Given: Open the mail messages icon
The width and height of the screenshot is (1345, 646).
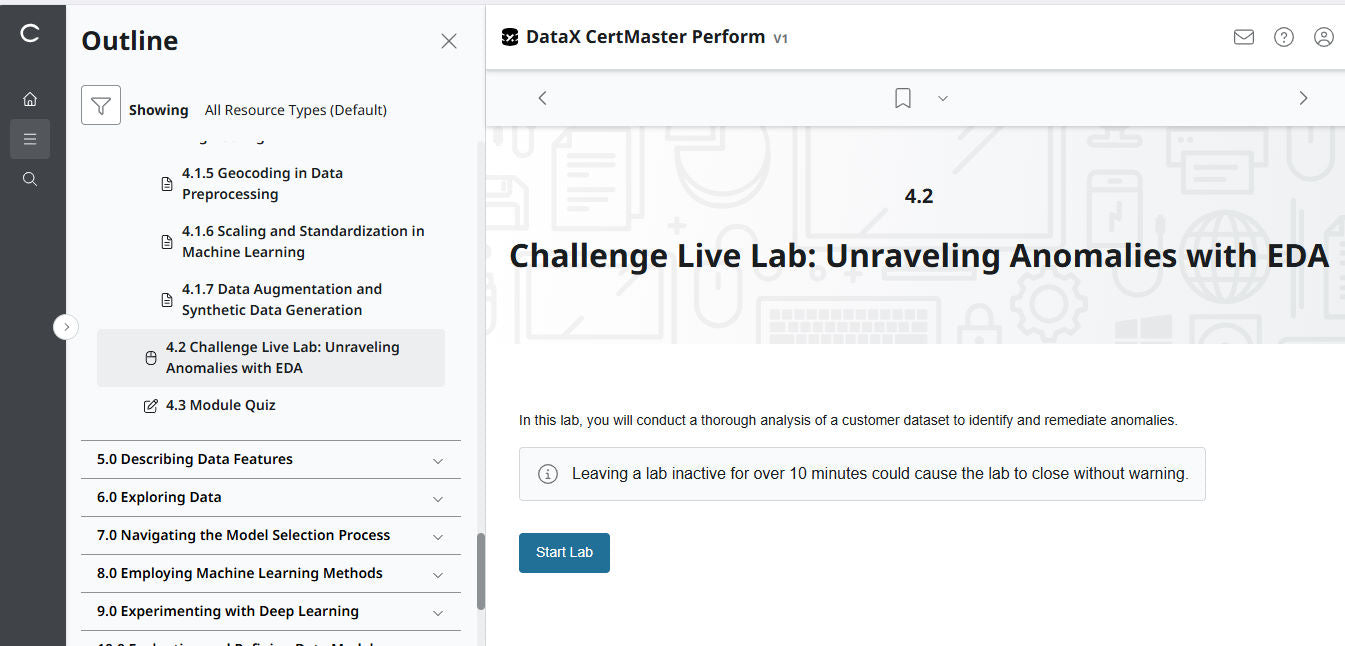Looking at the screenshot, I should click(x=1243, y=37).
